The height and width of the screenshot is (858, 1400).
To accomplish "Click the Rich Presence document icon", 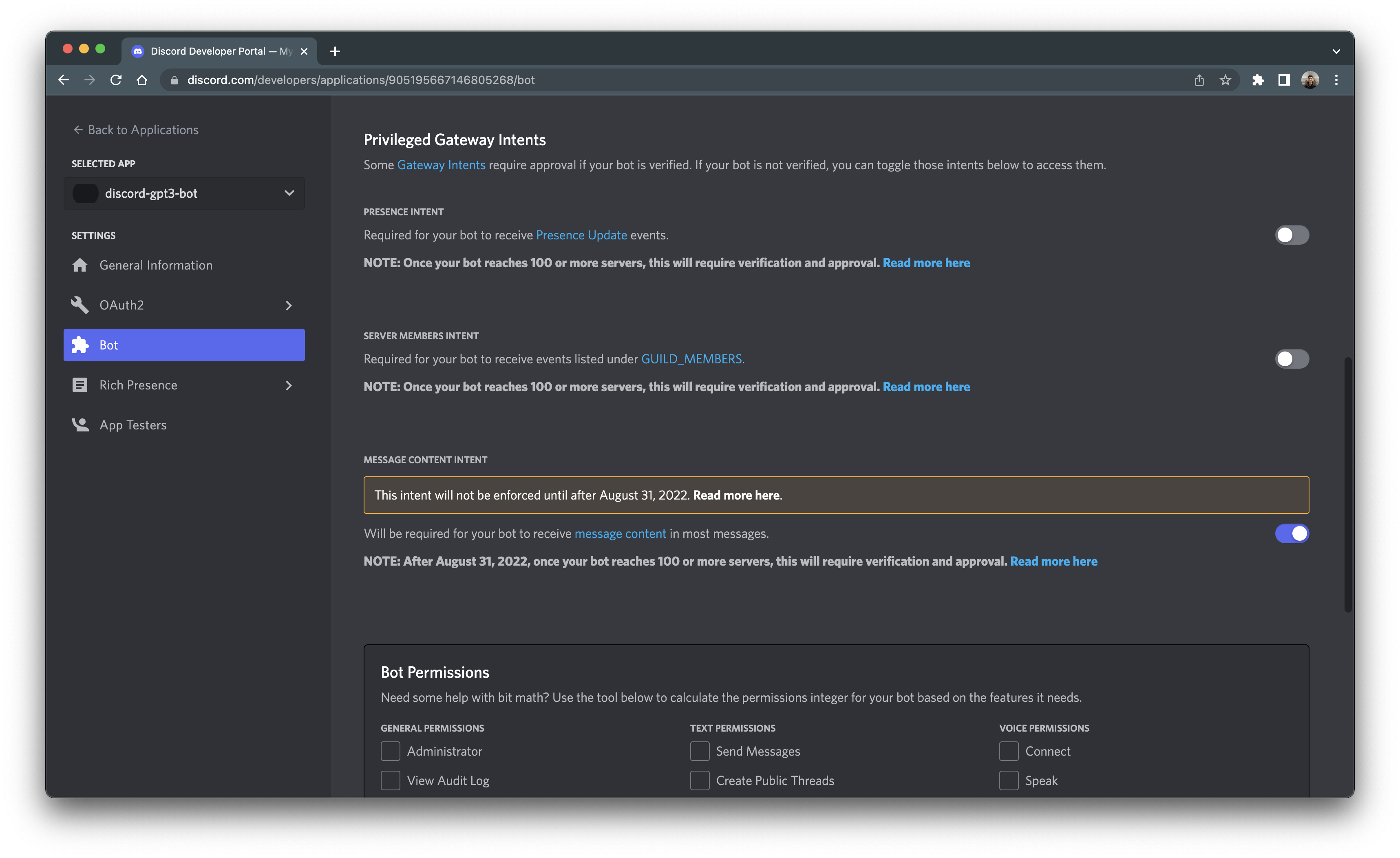I will (80, 385).
